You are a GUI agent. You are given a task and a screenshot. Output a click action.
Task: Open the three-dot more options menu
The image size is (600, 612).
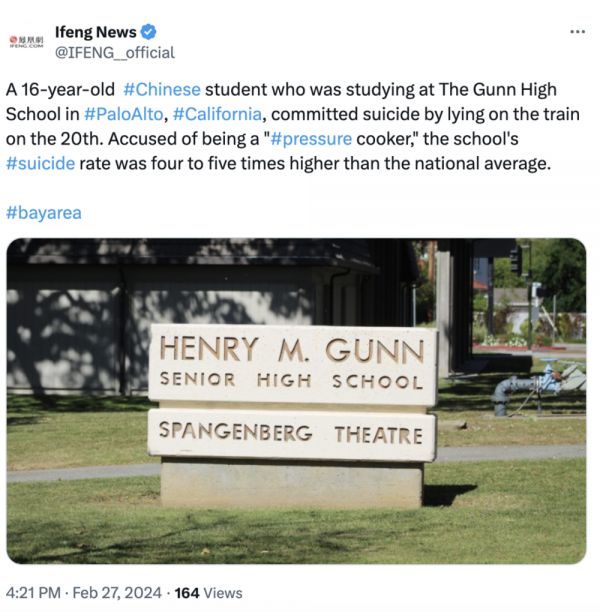click(x=577, y=32)
